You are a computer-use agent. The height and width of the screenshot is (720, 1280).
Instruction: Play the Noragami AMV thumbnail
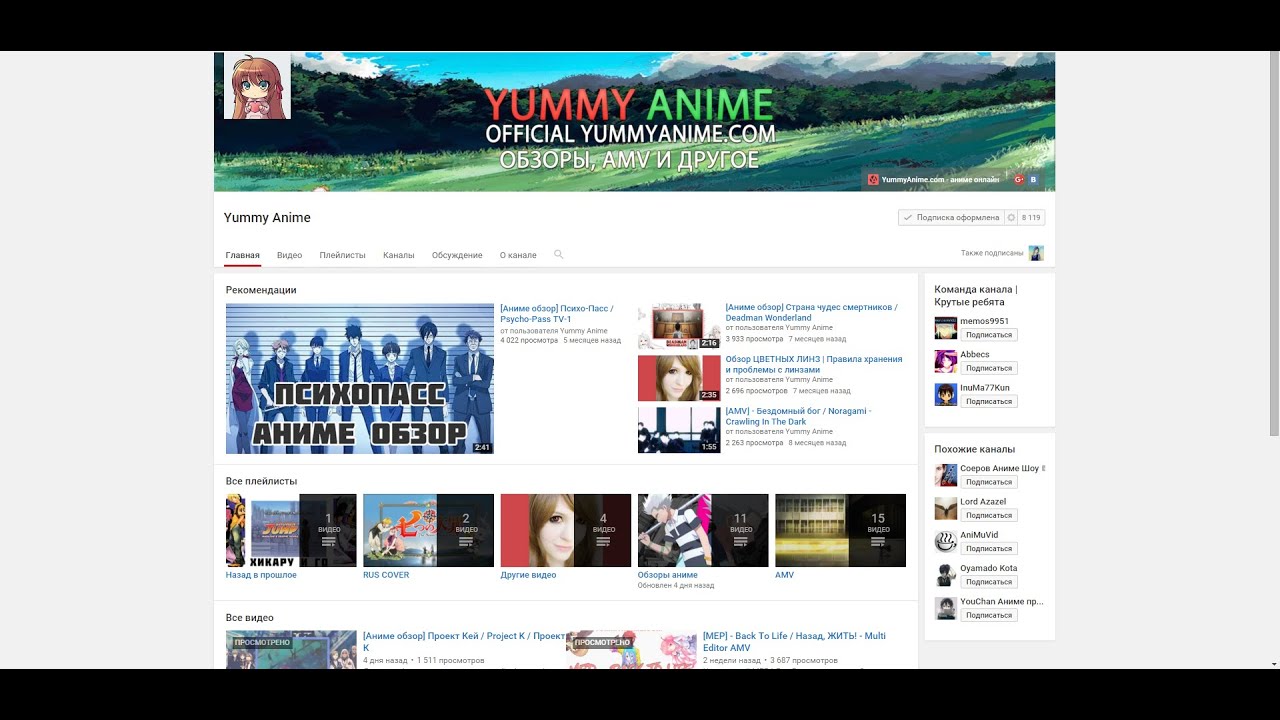(x=679, y=430)
